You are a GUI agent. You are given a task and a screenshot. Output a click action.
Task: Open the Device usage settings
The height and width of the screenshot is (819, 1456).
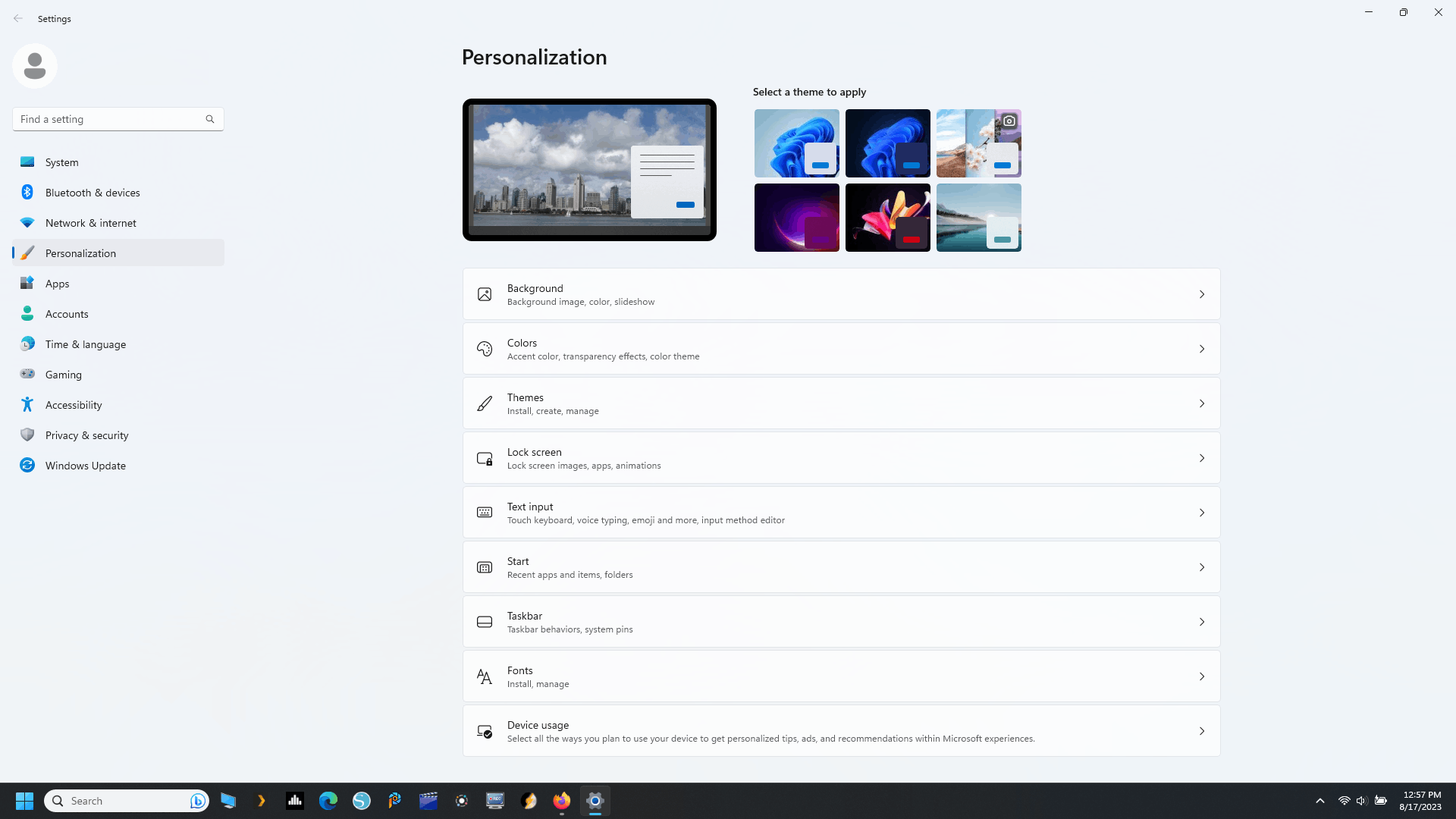840,731
